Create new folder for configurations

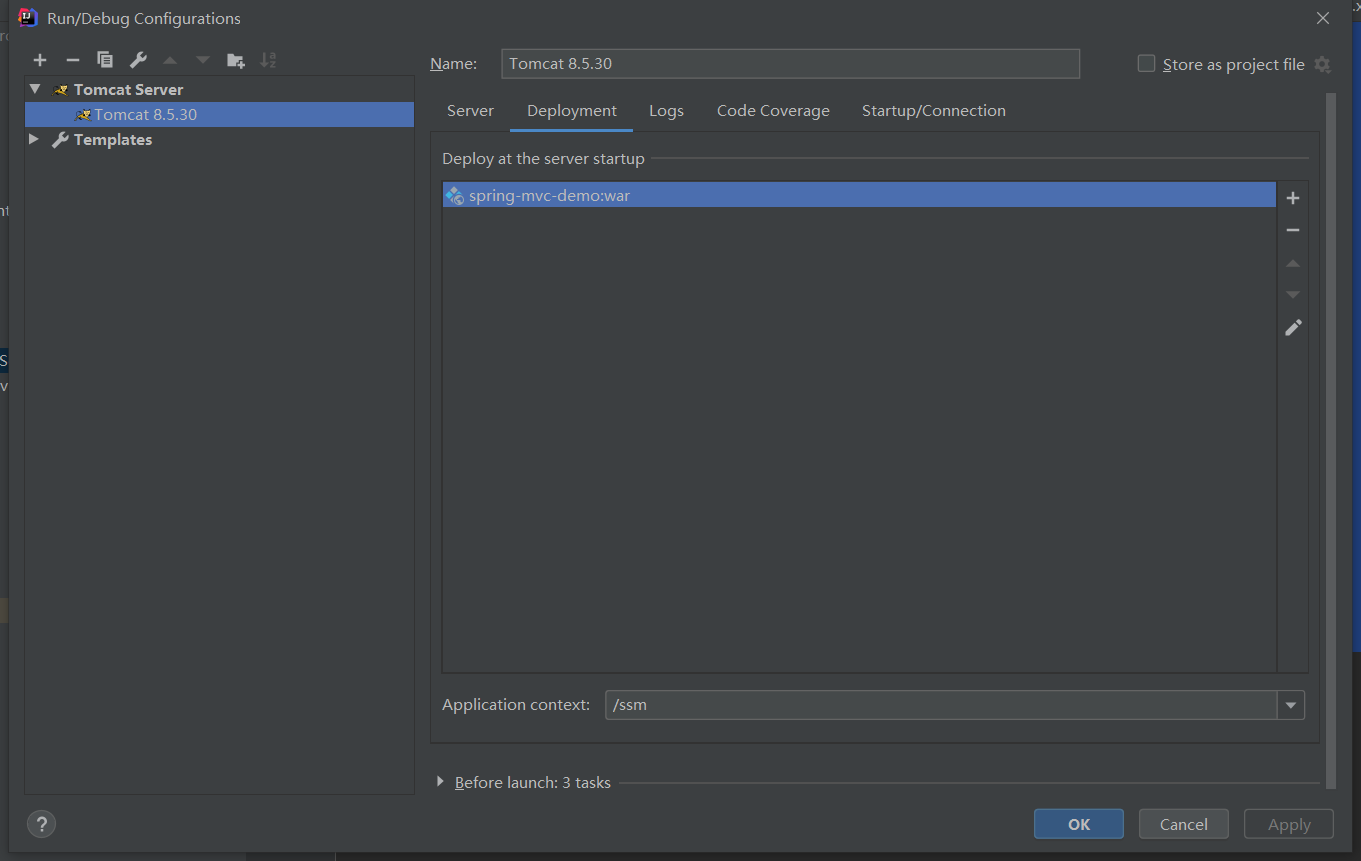[x=235, y=60]
